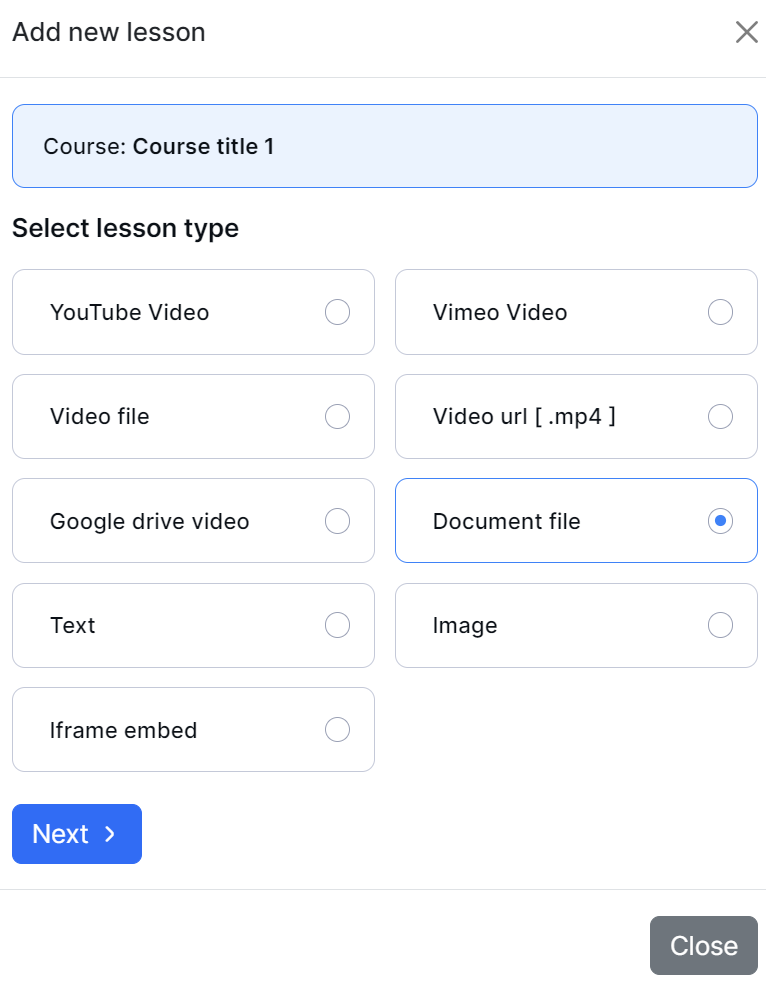The height and width of the screenshot is (984, 766).
Task: Select the Text lesson radio button
Action: [337, 625]
